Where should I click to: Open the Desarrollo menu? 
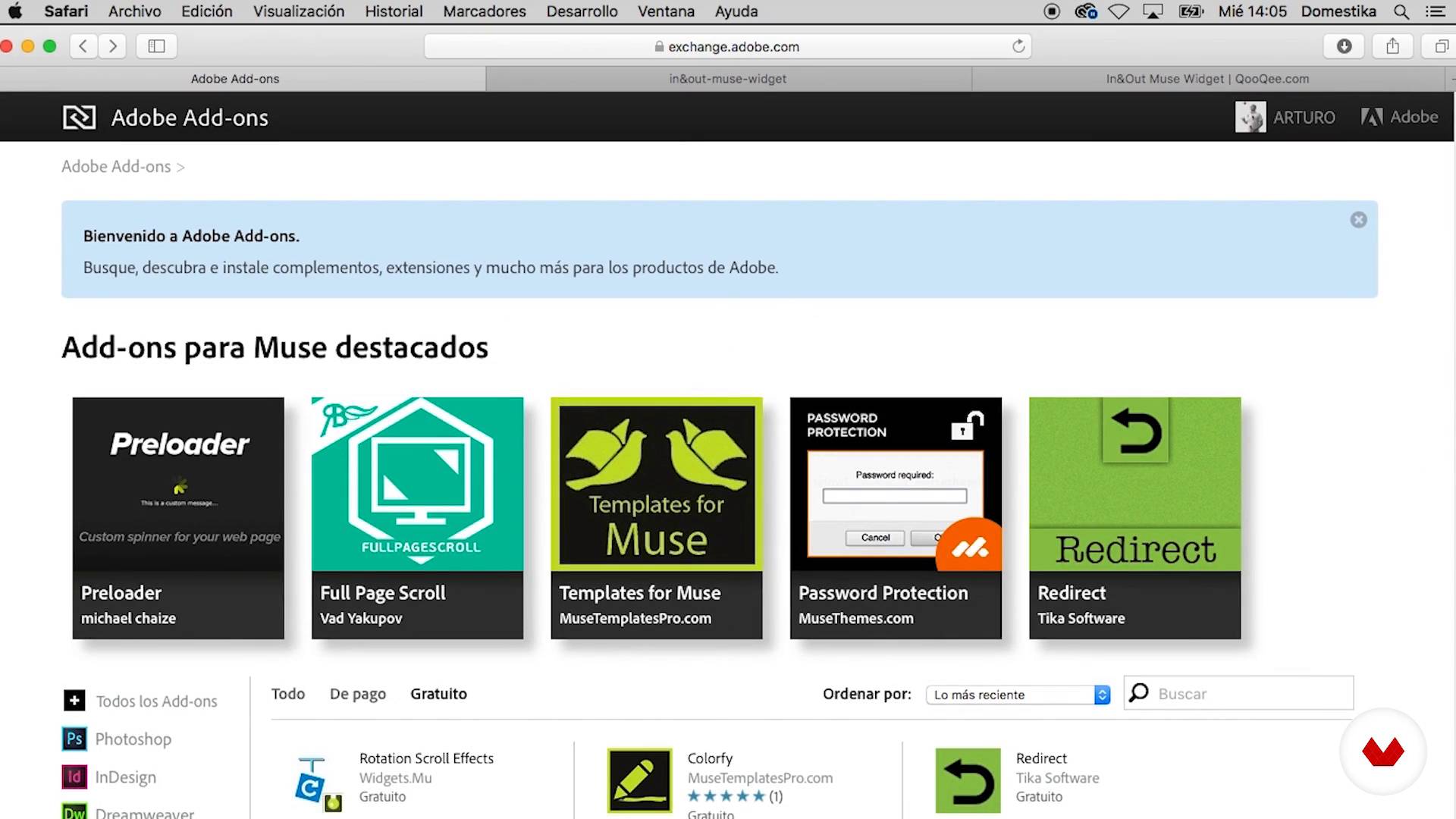(x=582, y=11)
